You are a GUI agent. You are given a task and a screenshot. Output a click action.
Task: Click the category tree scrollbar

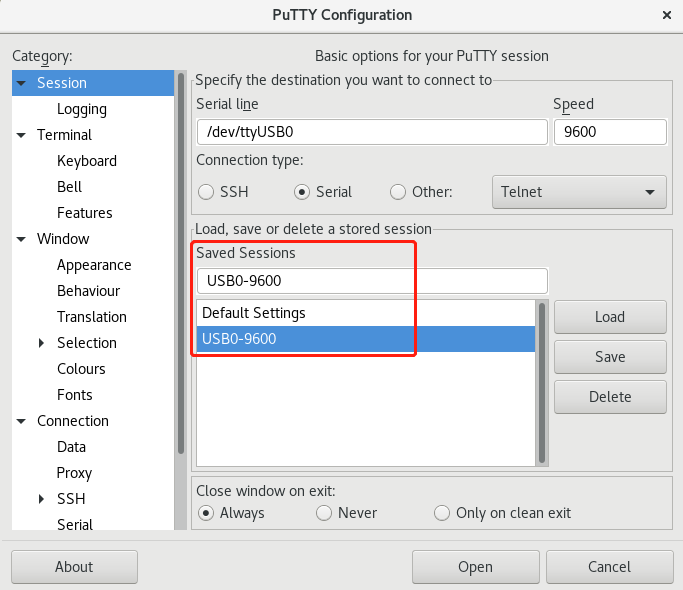point(181,260)
